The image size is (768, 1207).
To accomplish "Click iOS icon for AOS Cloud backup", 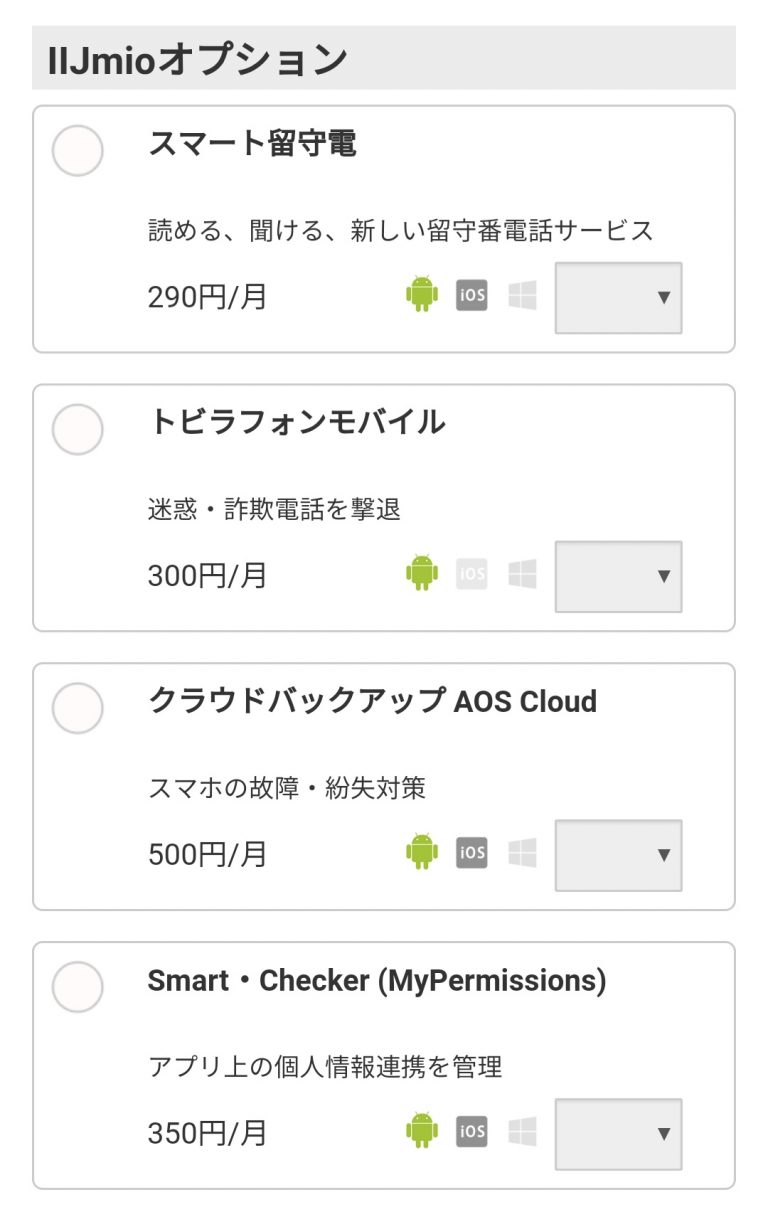I will tap(472, 852).
